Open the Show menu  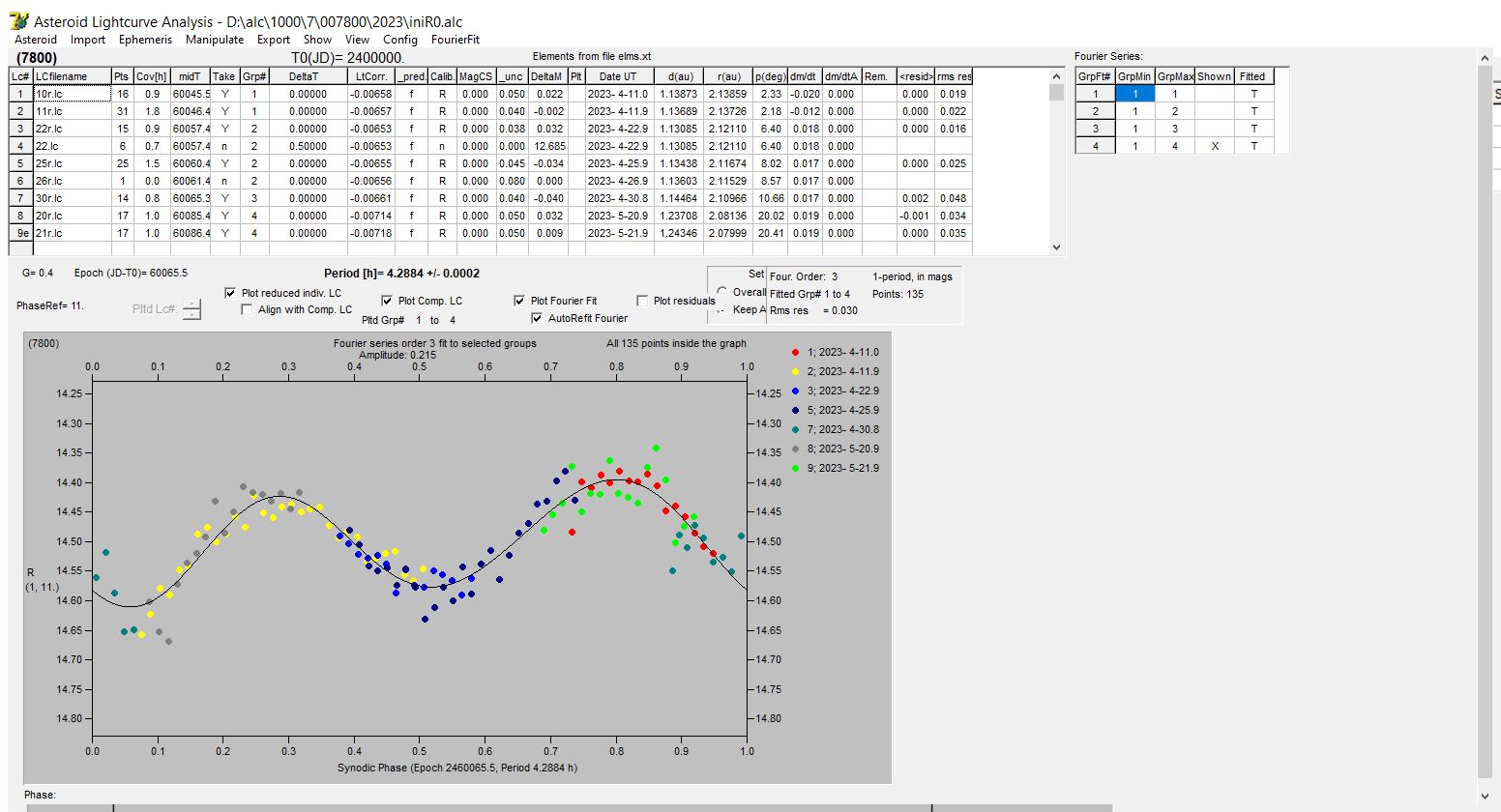[x=317, y=40]
